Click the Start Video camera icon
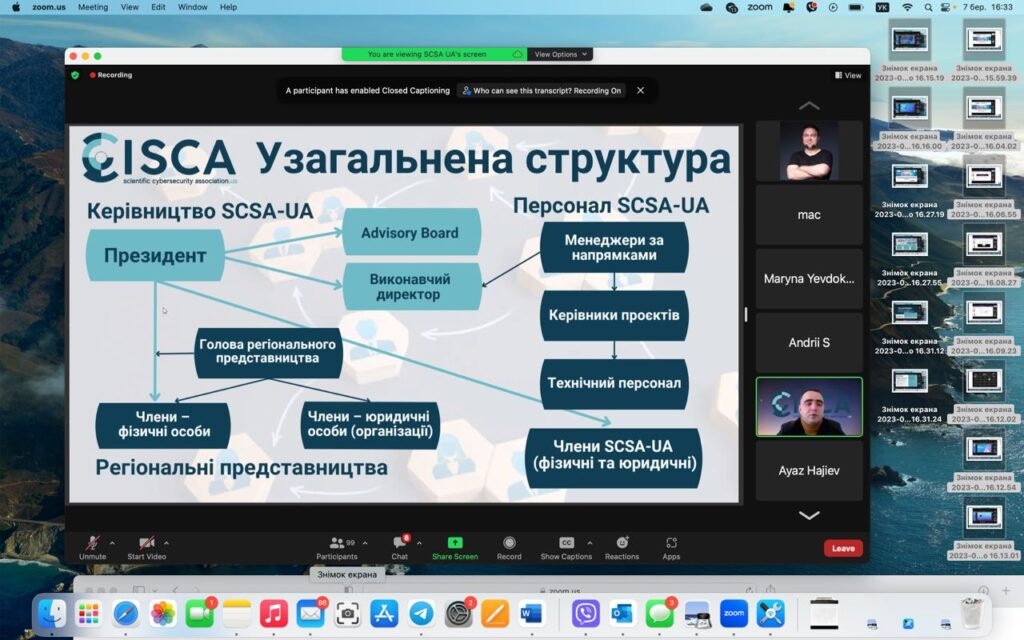 pos(147,543)
